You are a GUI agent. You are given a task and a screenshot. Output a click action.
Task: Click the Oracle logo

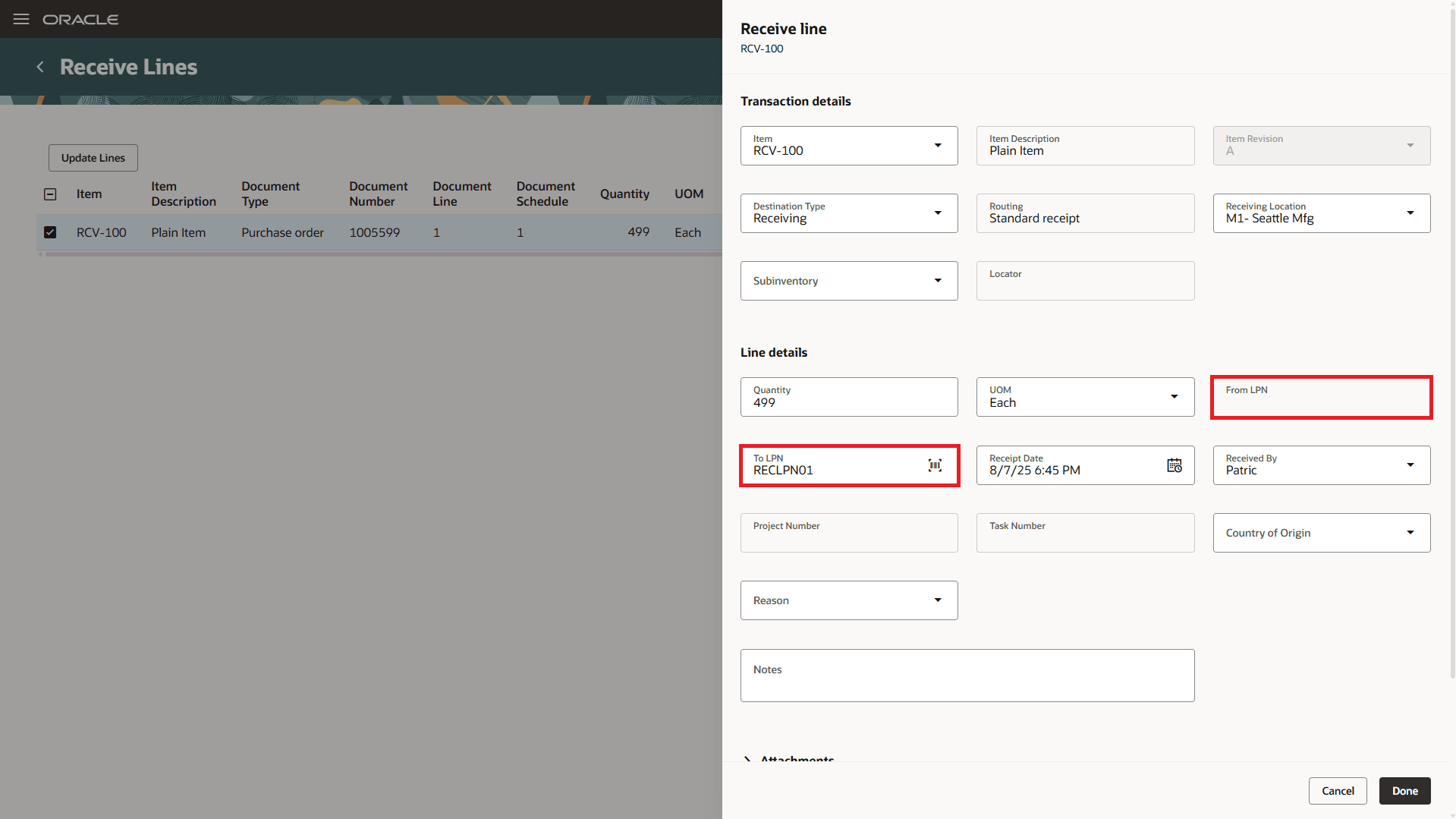[x=80, y=20]
